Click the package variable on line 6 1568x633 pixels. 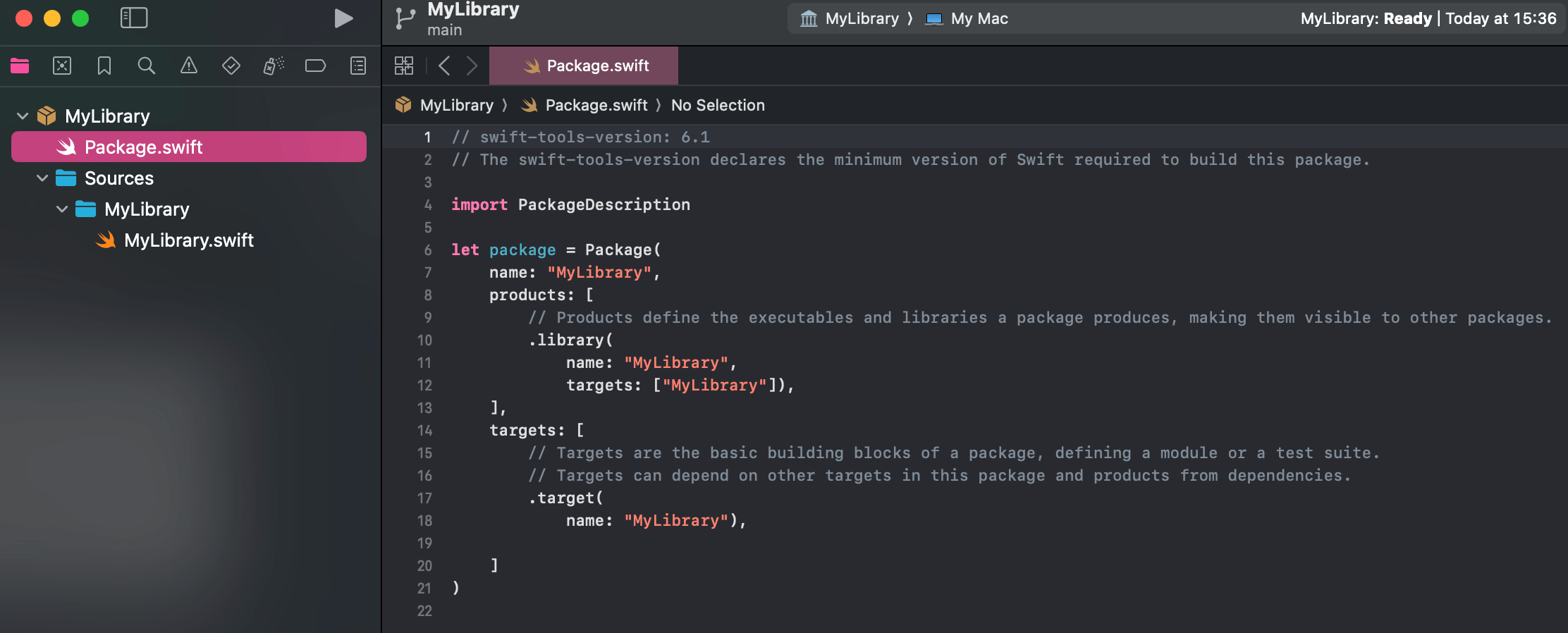coord(522,250)
